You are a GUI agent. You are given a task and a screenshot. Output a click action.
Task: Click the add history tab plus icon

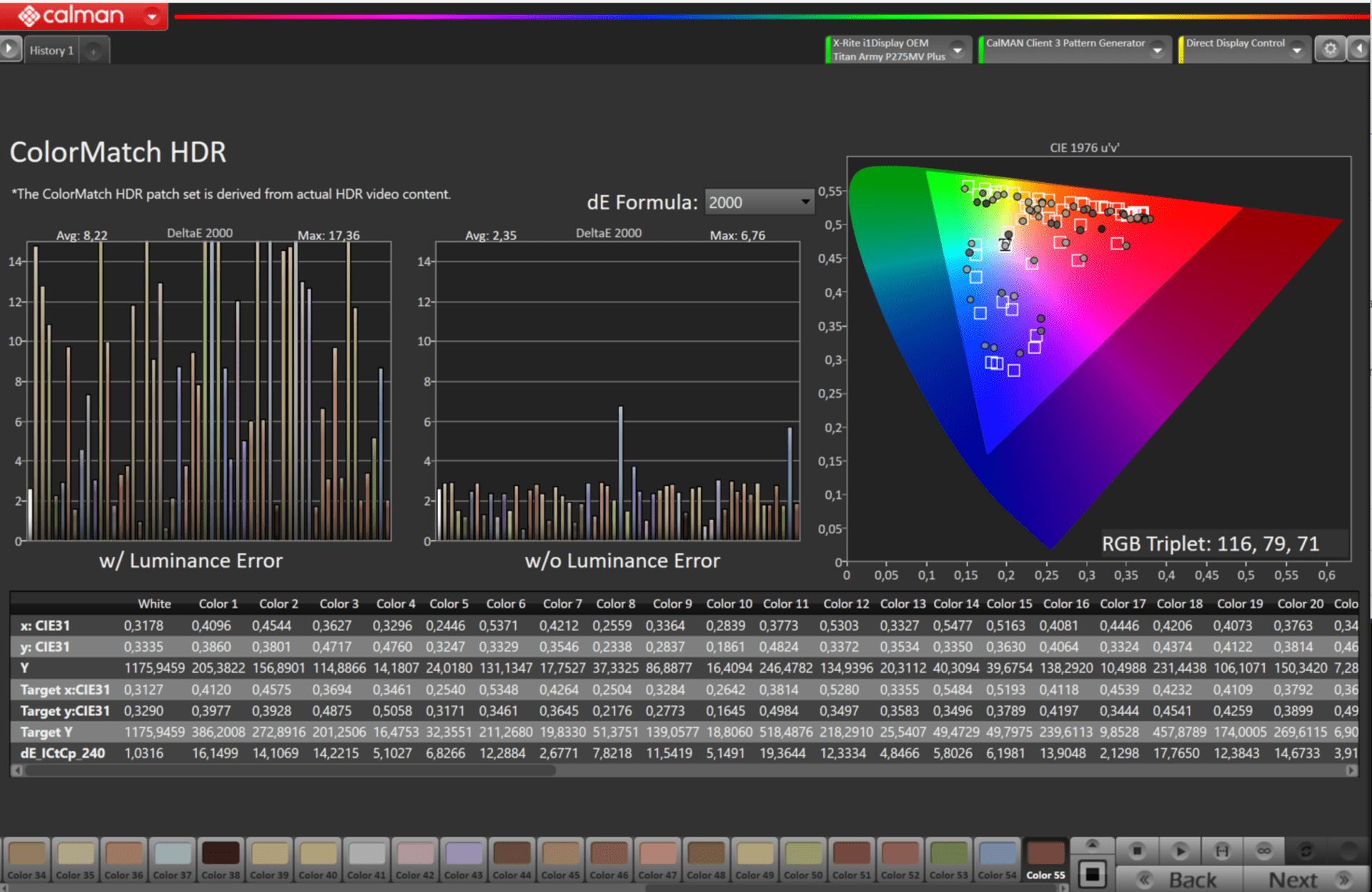93,51
